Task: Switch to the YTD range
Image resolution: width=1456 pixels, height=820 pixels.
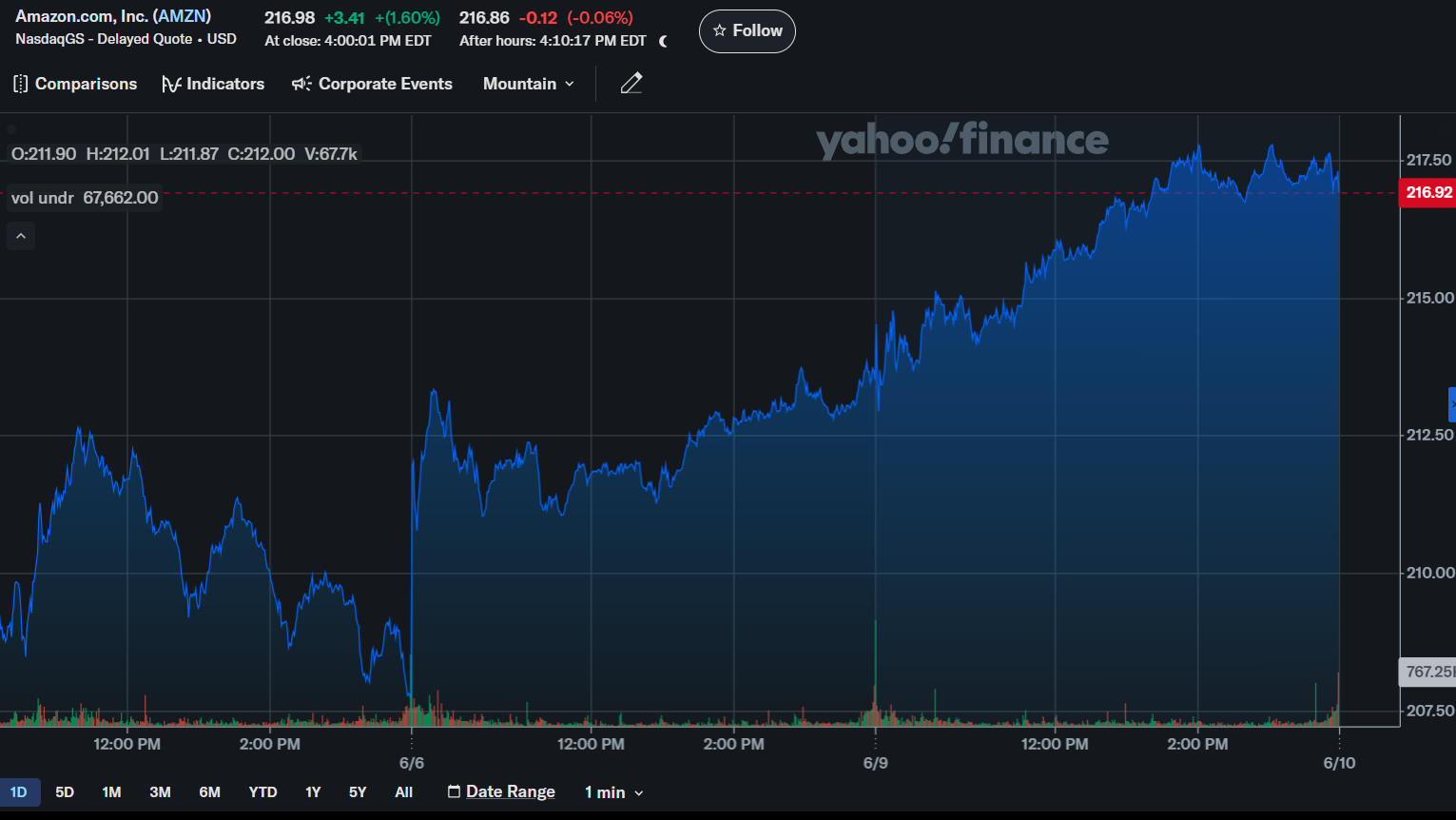Action: click(x=262, y=792)
